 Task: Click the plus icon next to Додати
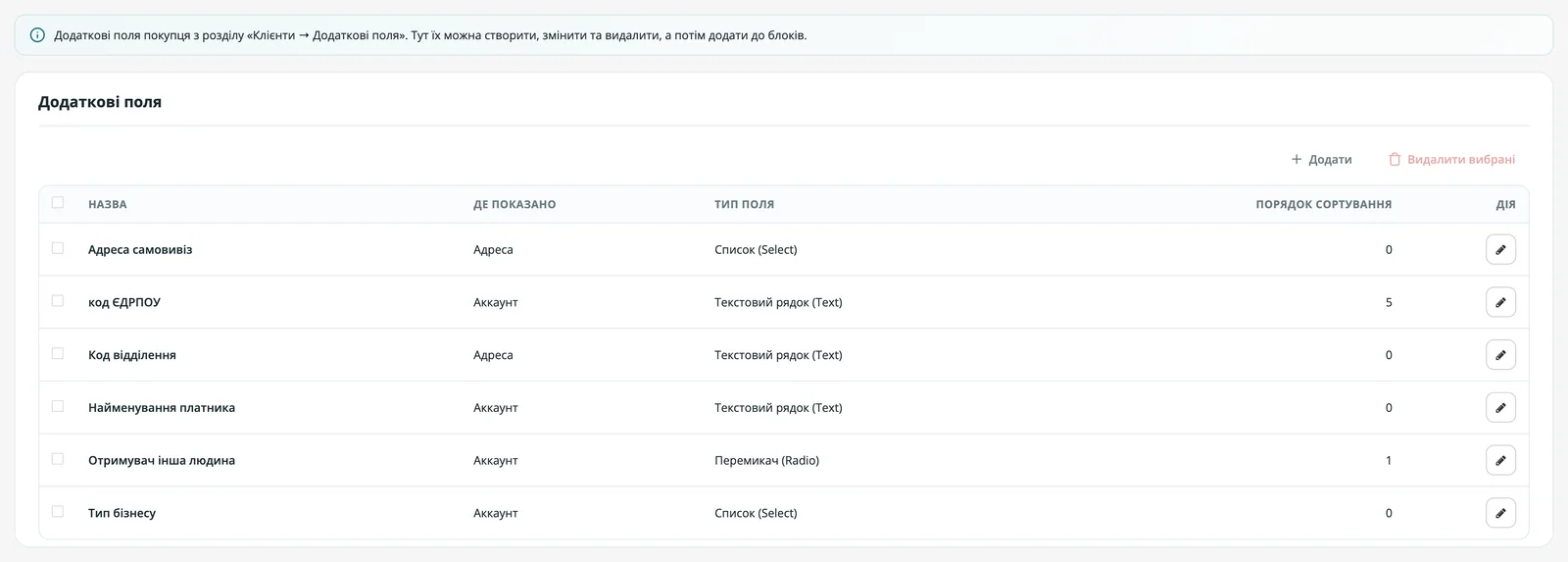pos(1297,159)
